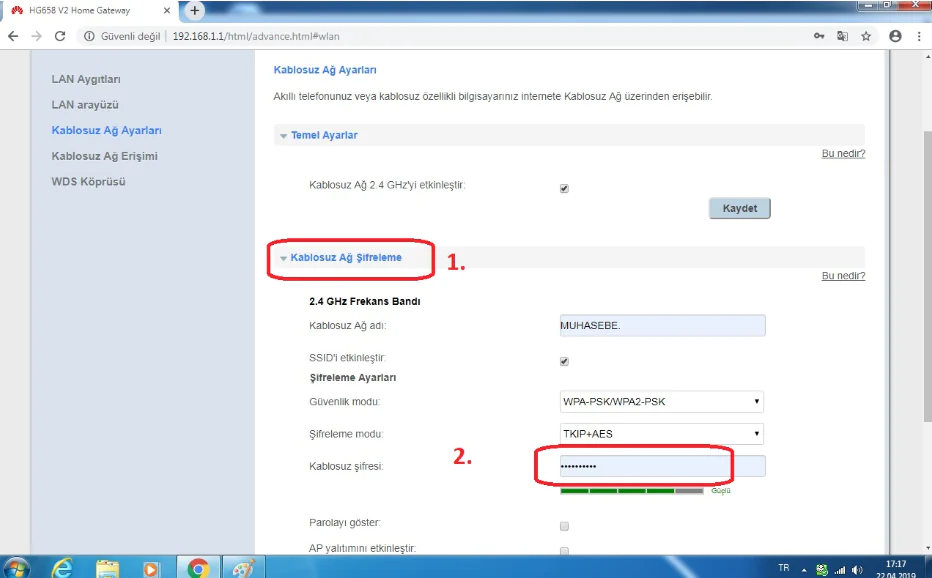Open the Windows Start button
Screen dimensions: 932x578
(15, 568)
